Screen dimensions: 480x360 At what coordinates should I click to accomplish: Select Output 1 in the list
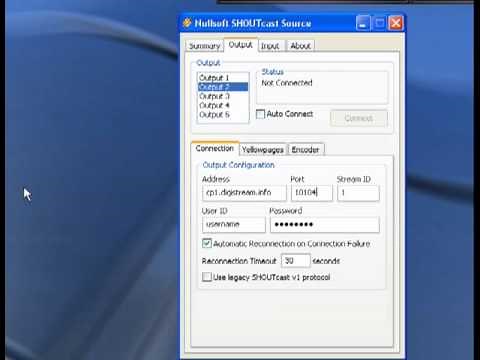tap(223, 78)
